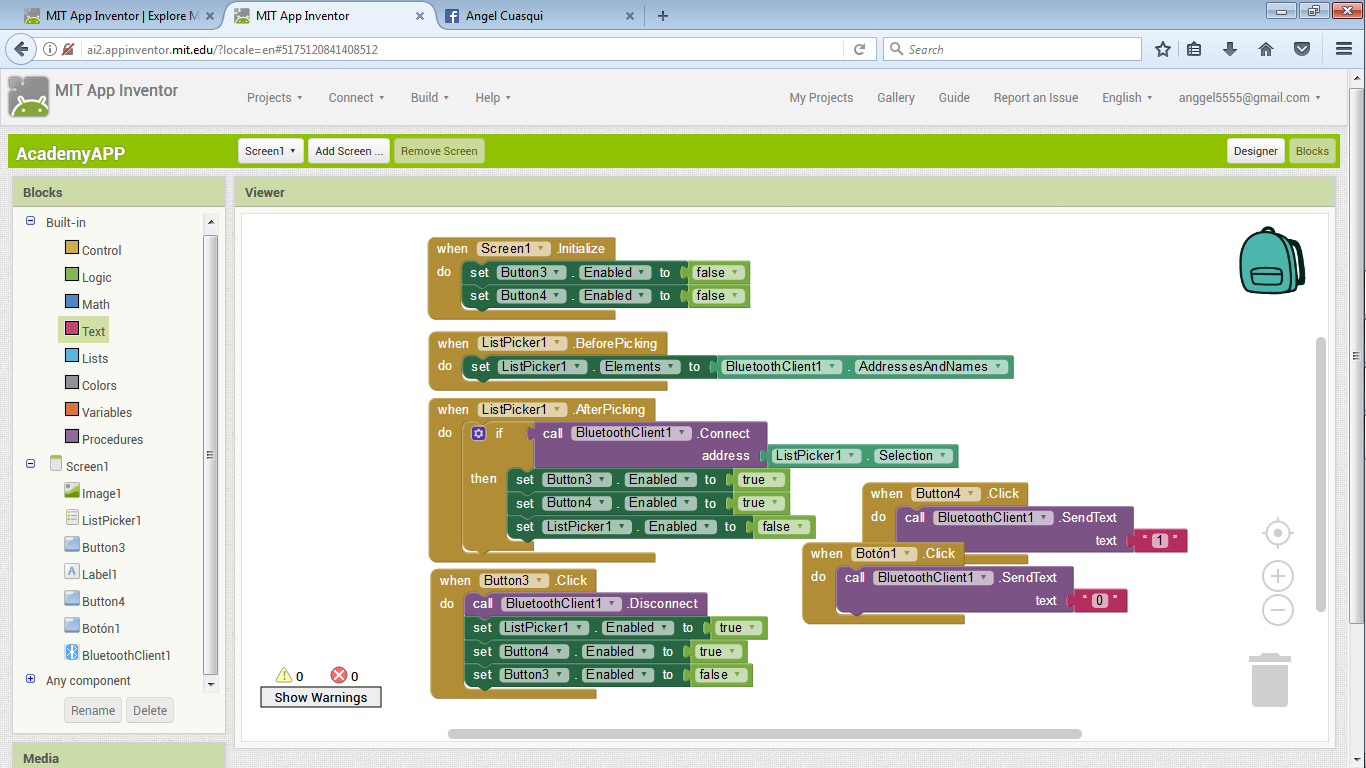Center workspace with the crosshair icon
Image resolution: width=1366 pixels, height=768 pixels.
tap(1278, 533)
